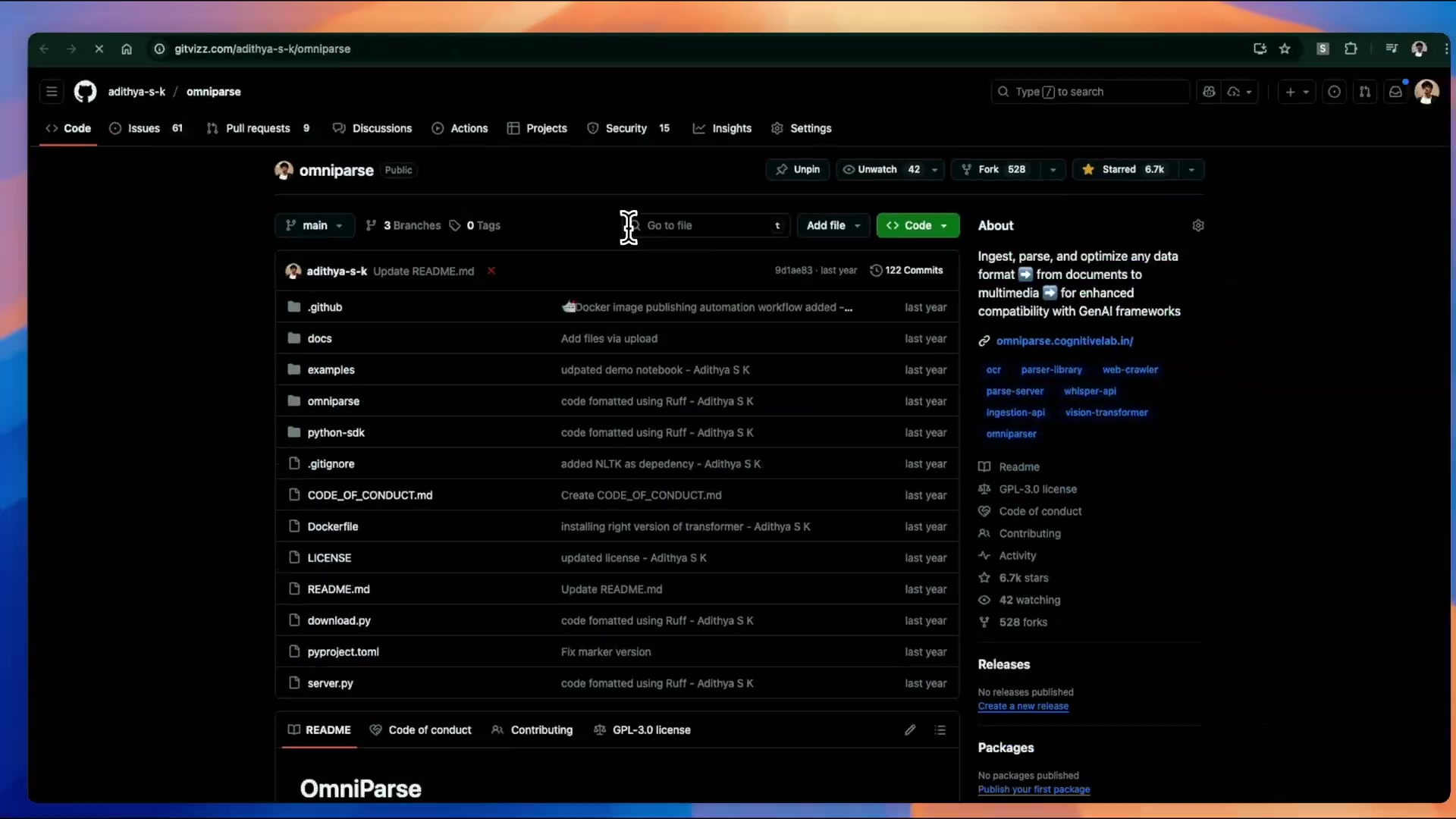The height and width of the screenshot is (819, 1456).
Task: Open pyproject.toml file
Action: (x=344, y=651)
